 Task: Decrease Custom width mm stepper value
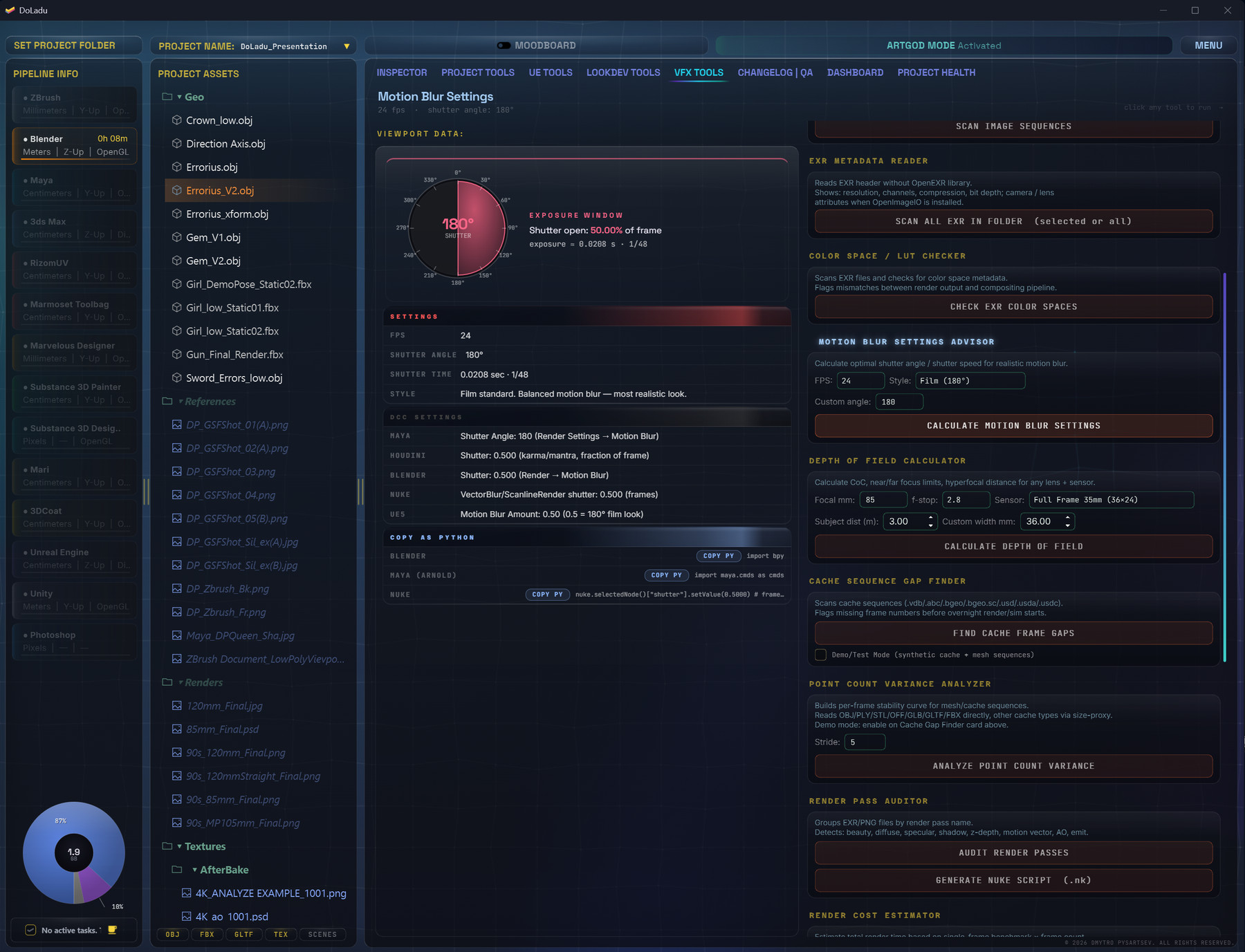[1067, 525]
